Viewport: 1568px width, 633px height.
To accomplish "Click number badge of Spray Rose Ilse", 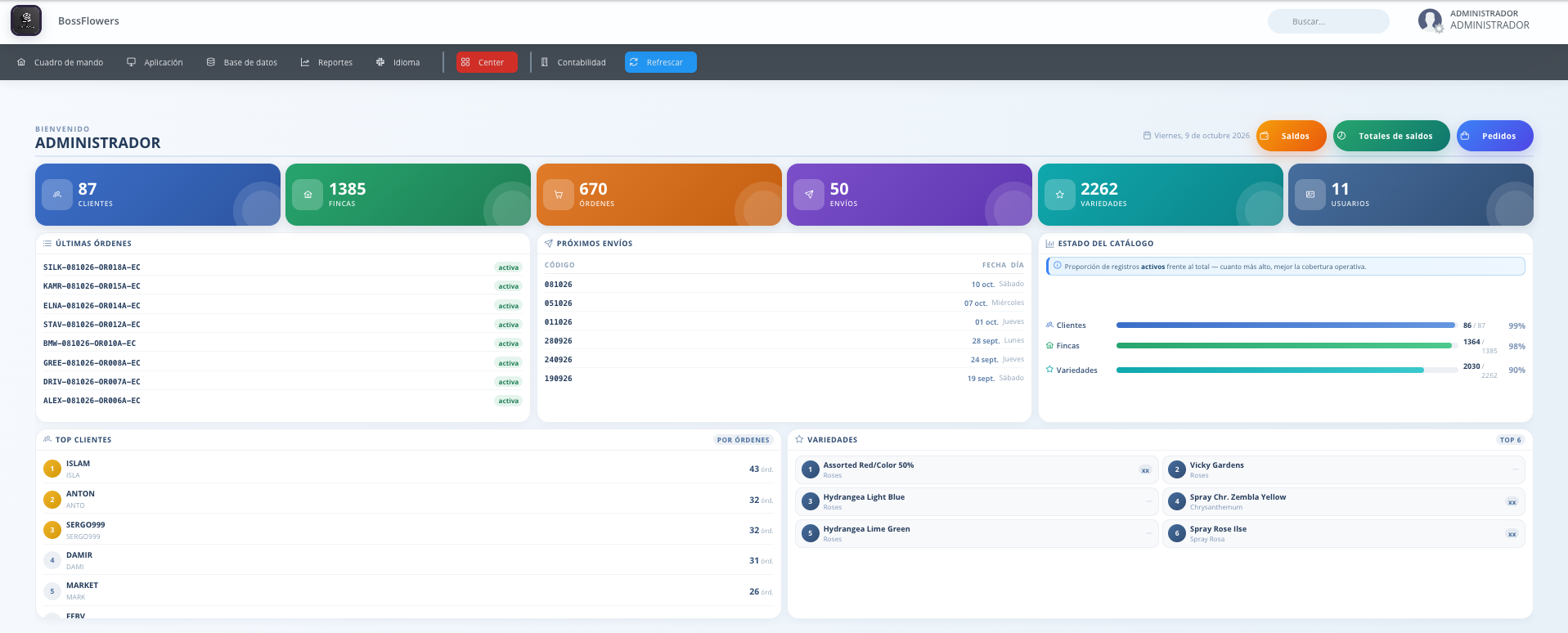I will point(1177,533).
